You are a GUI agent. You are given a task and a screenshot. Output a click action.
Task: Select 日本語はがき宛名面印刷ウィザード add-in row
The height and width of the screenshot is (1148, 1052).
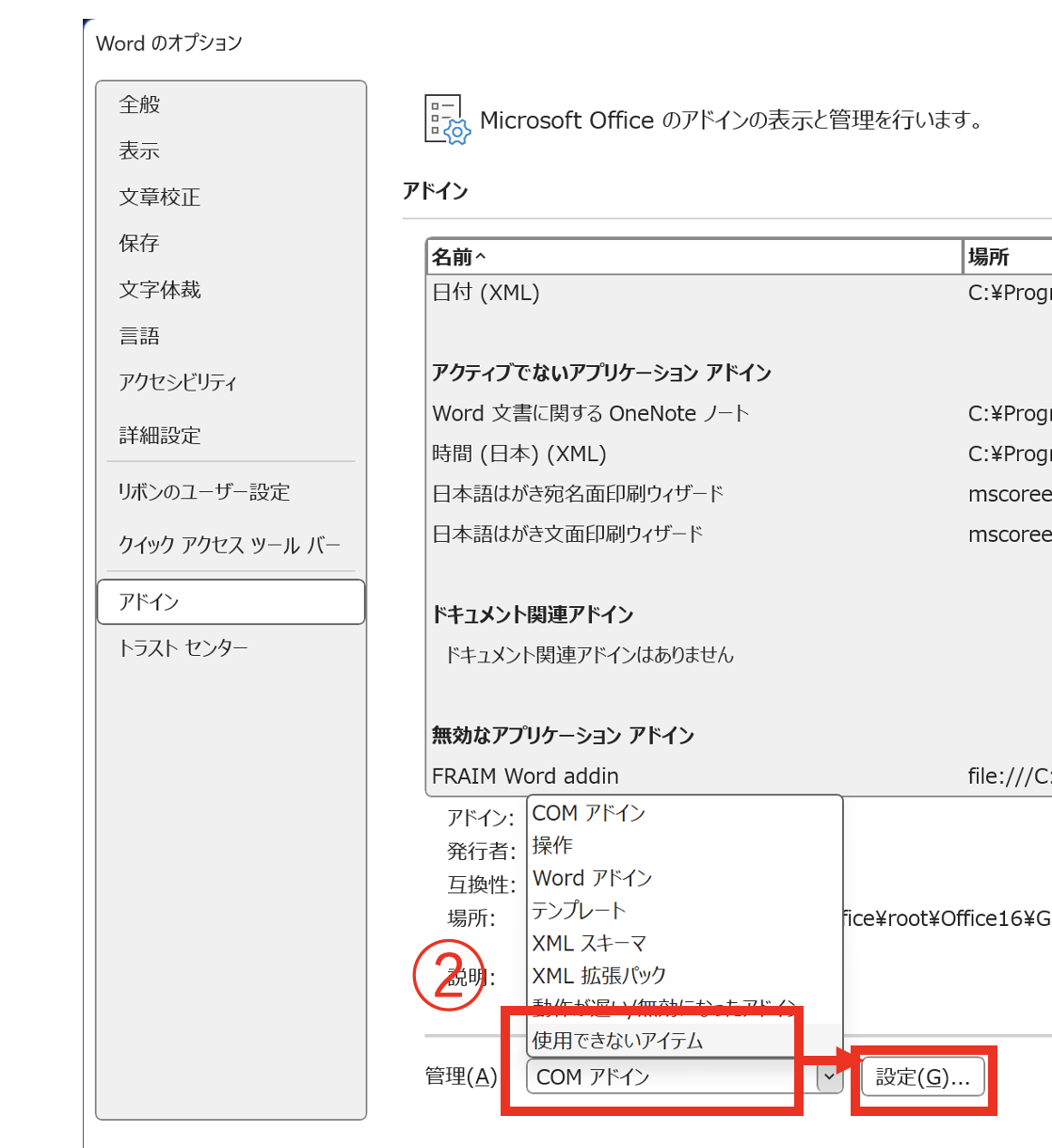(x=578, y=494)
